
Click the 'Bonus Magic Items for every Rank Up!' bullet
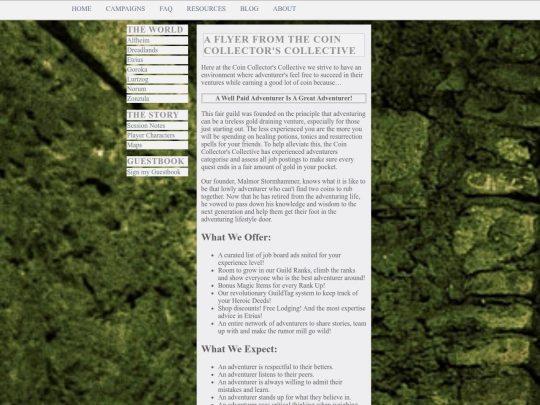click(271, 285)
